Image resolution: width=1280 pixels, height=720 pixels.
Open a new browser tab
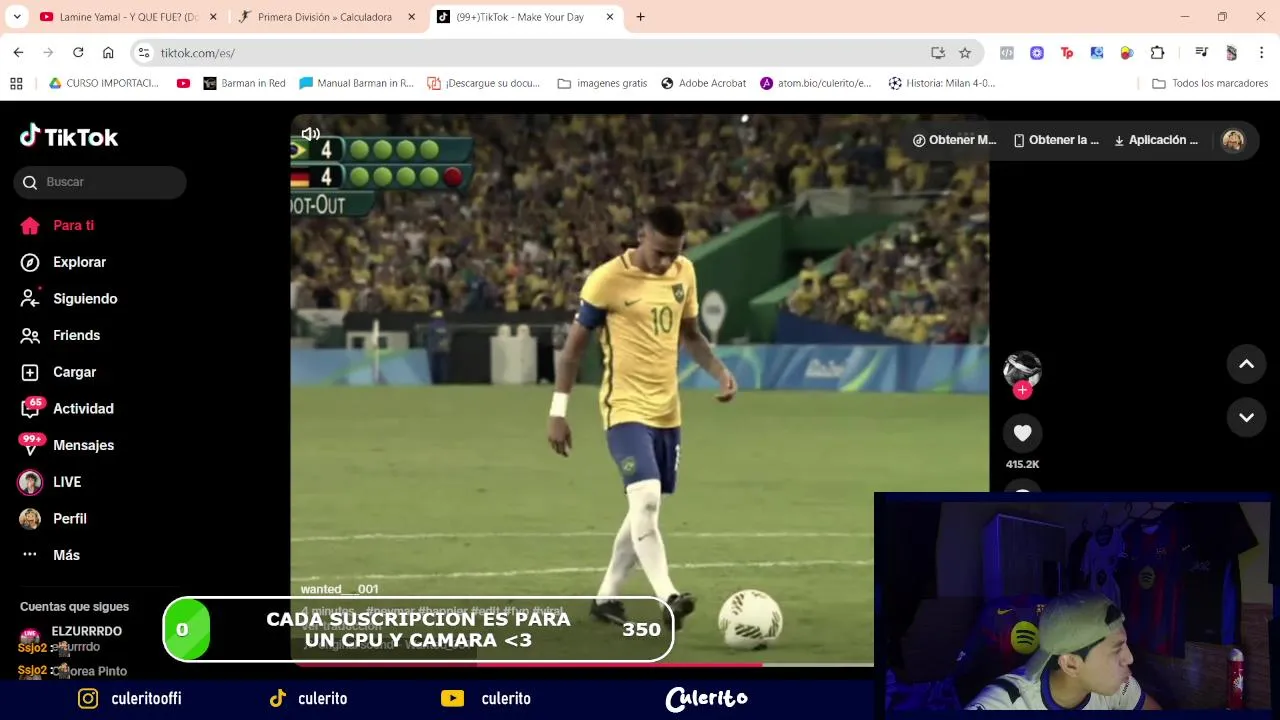(640, 17)
